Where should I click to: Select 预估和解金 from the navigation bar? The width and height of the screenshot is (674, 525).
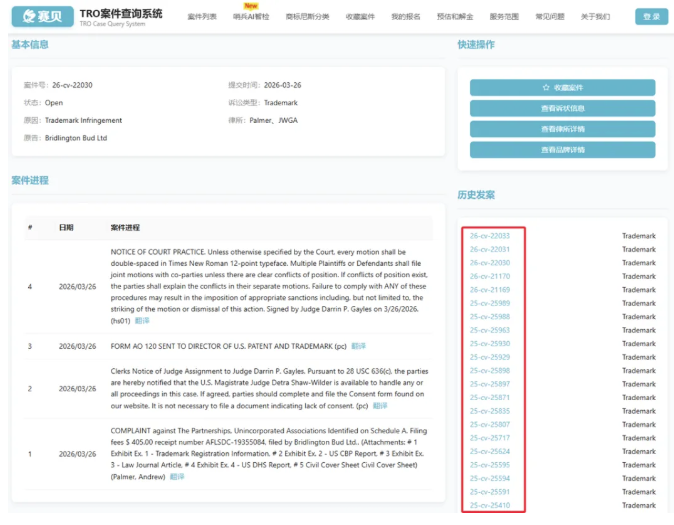(455, 17)
